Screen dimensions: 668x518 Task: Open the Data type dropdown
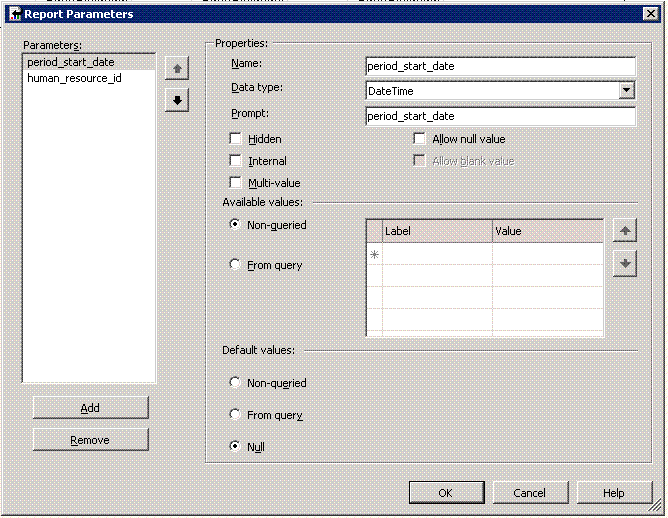pyautogui.click(x=627, y=91)
